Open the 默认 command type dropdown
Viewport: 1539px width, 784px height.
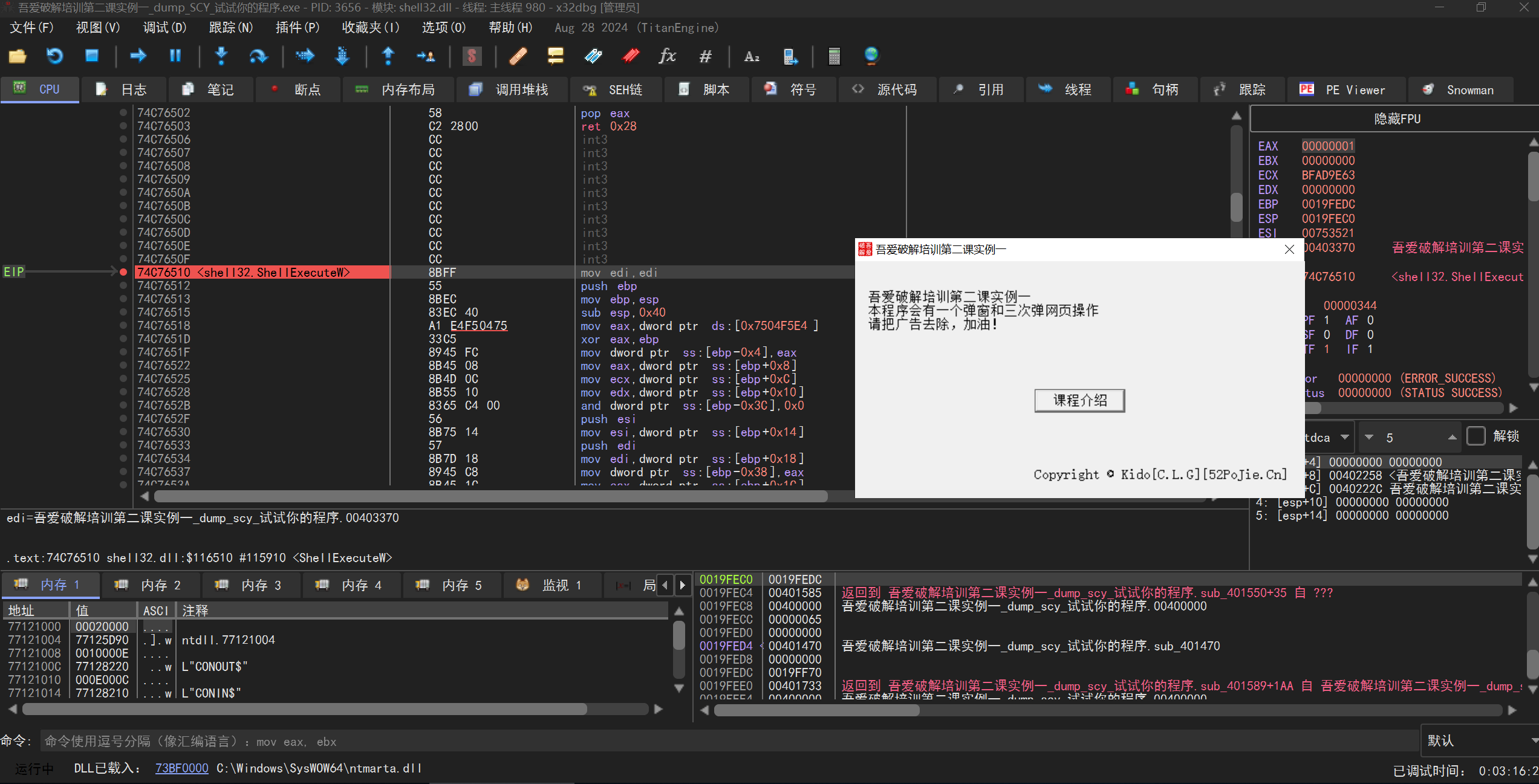(1479, 740)
